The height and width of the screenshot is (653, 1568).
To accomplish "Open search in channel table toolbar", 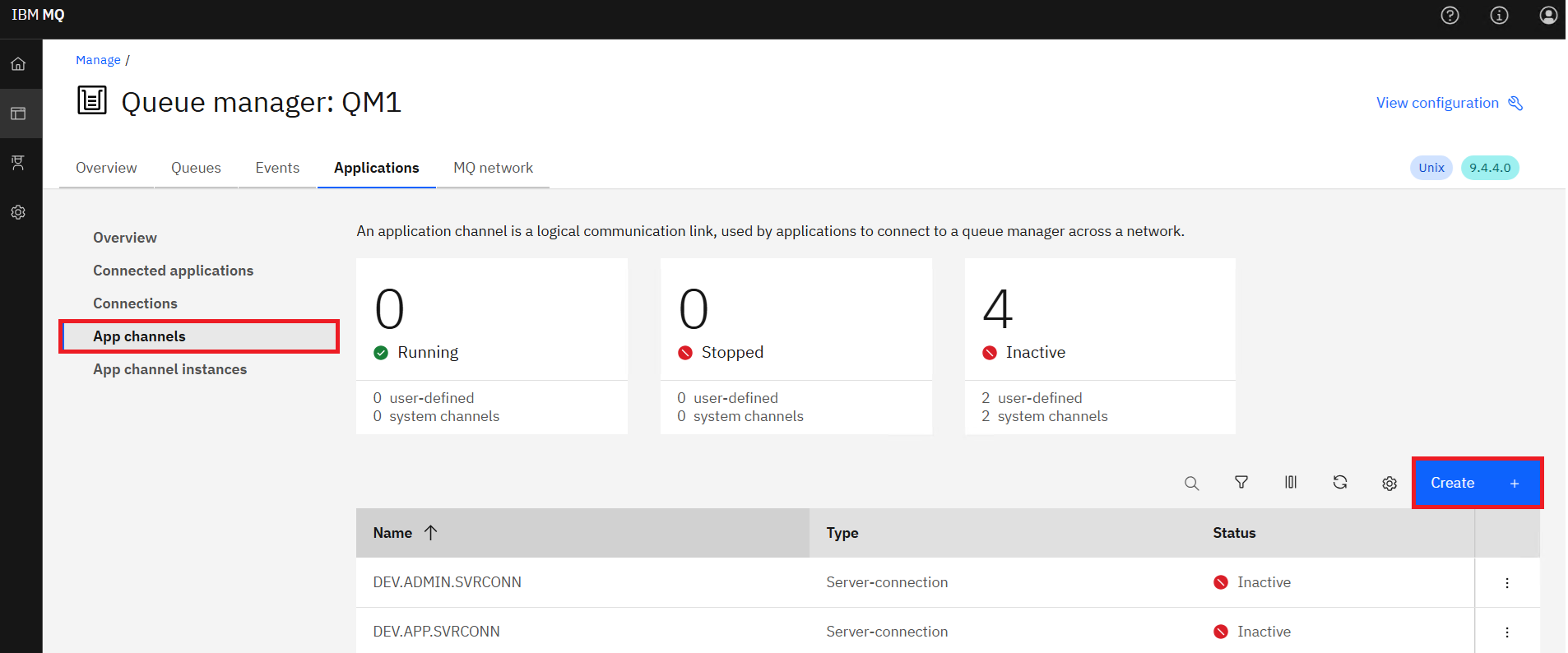I will pyautogui.click(x=1191, y=484).
